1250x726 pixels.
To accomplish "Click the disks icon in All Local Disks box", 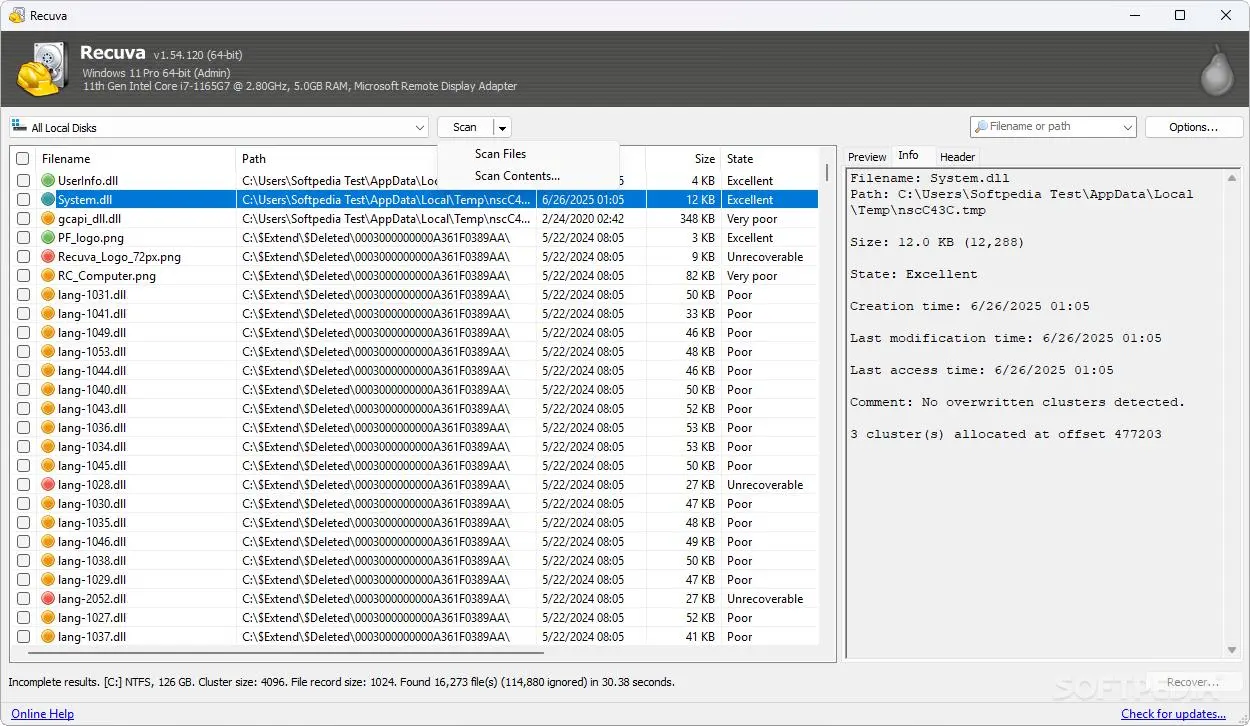I will click(x=19, y=127).
